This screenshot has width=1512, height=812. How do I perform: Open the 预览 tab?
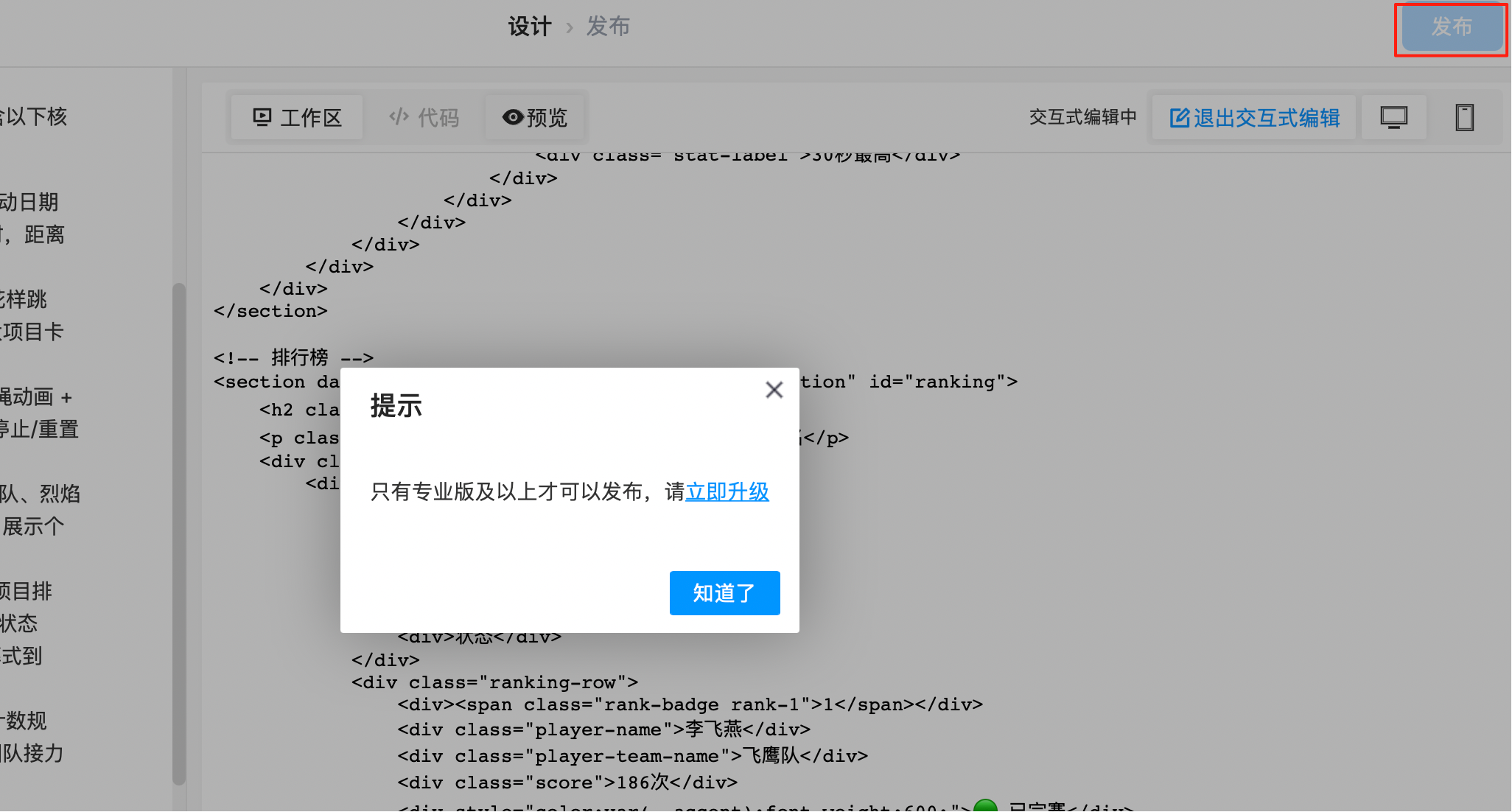(x=535, y=116)
